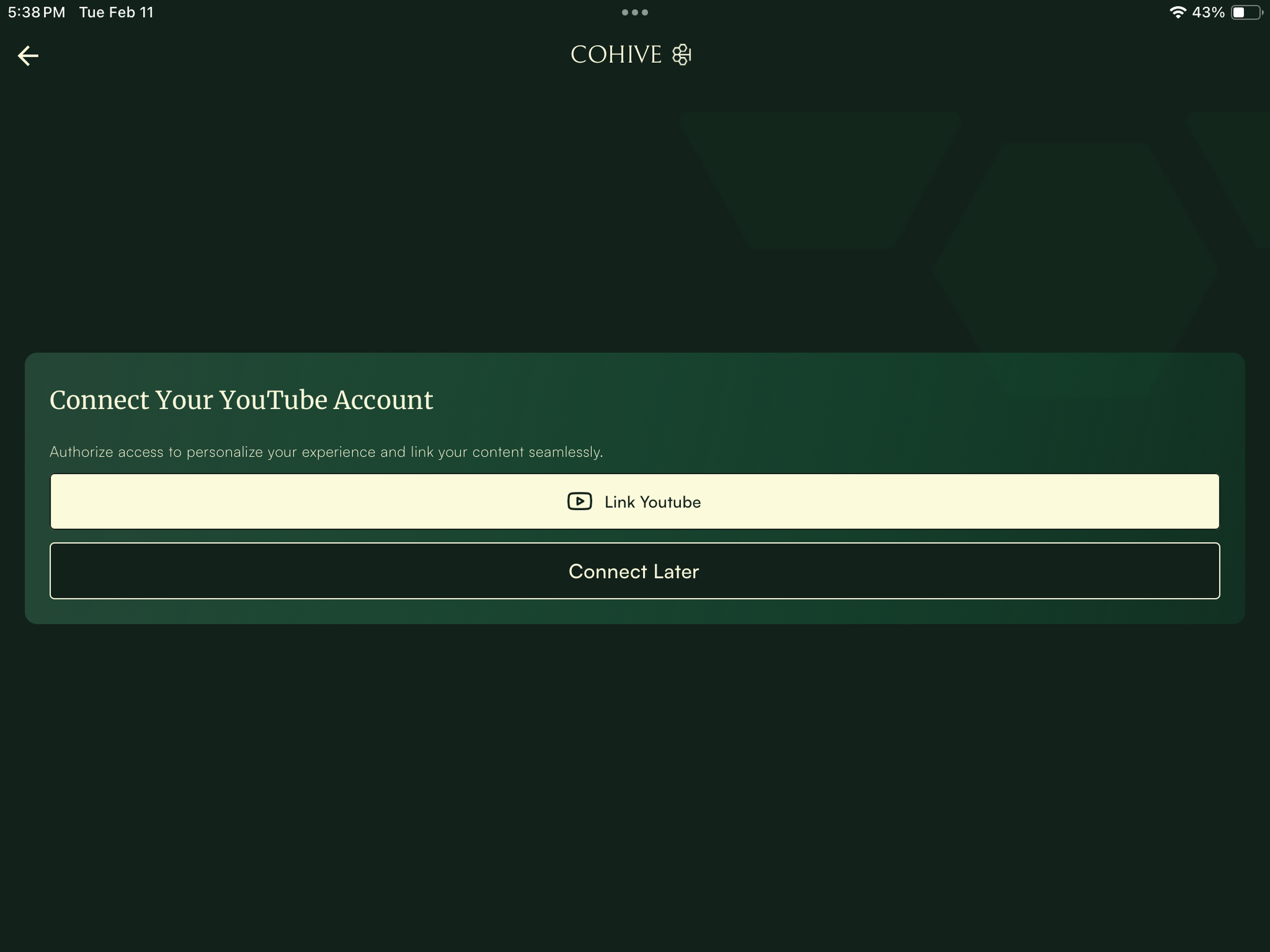Click the "Authorize access to personalize" description
Screen dimensions: 1270x952
[326, 452]
